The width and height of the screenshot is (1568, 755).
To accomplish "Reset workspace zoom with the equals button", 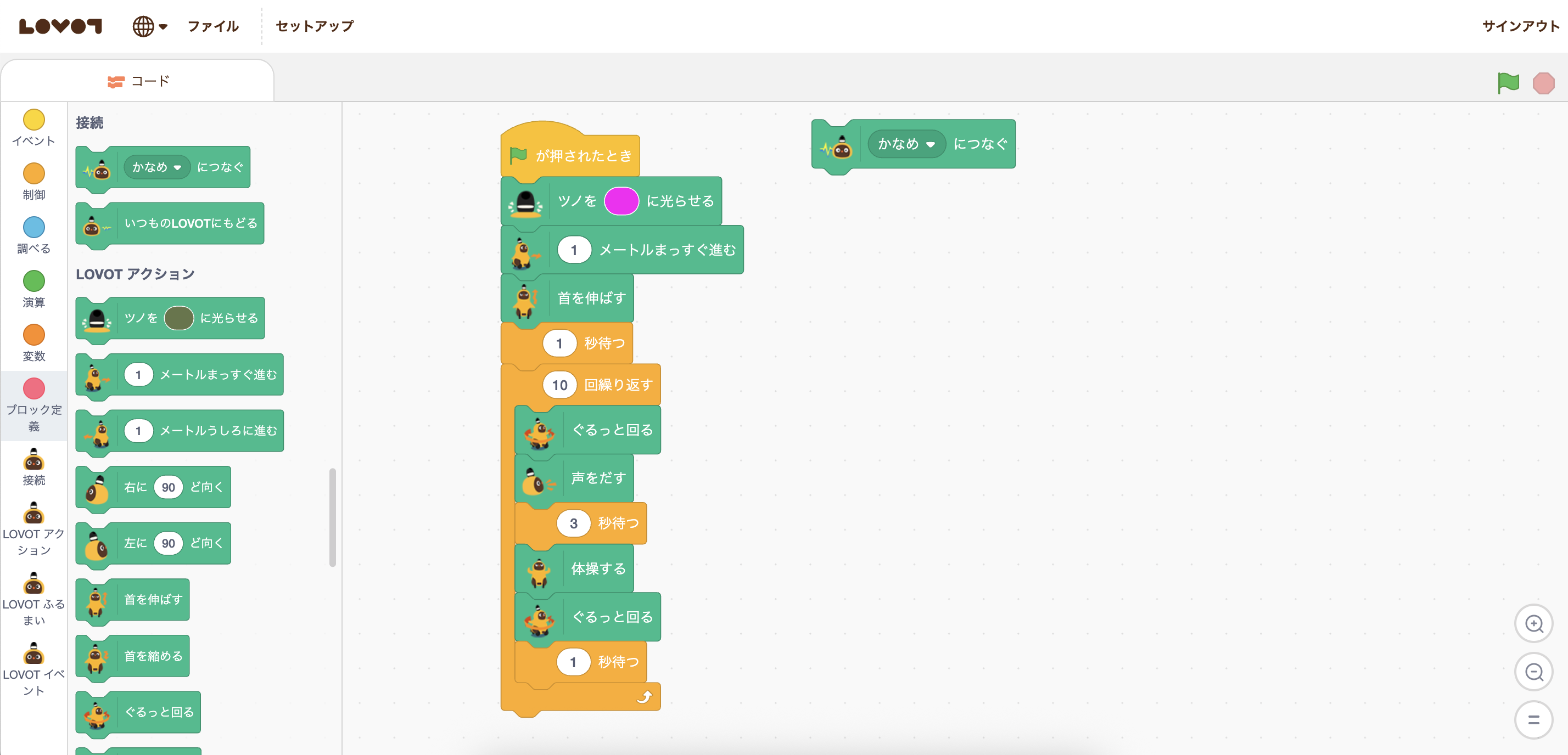I will [x=1533, y=720].
